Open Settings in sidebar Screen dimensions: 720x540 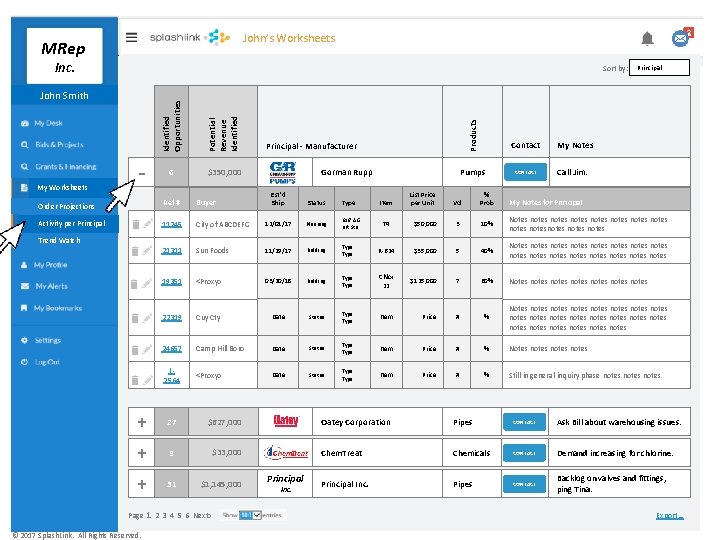pyautogui.click(x=48, y=340)
